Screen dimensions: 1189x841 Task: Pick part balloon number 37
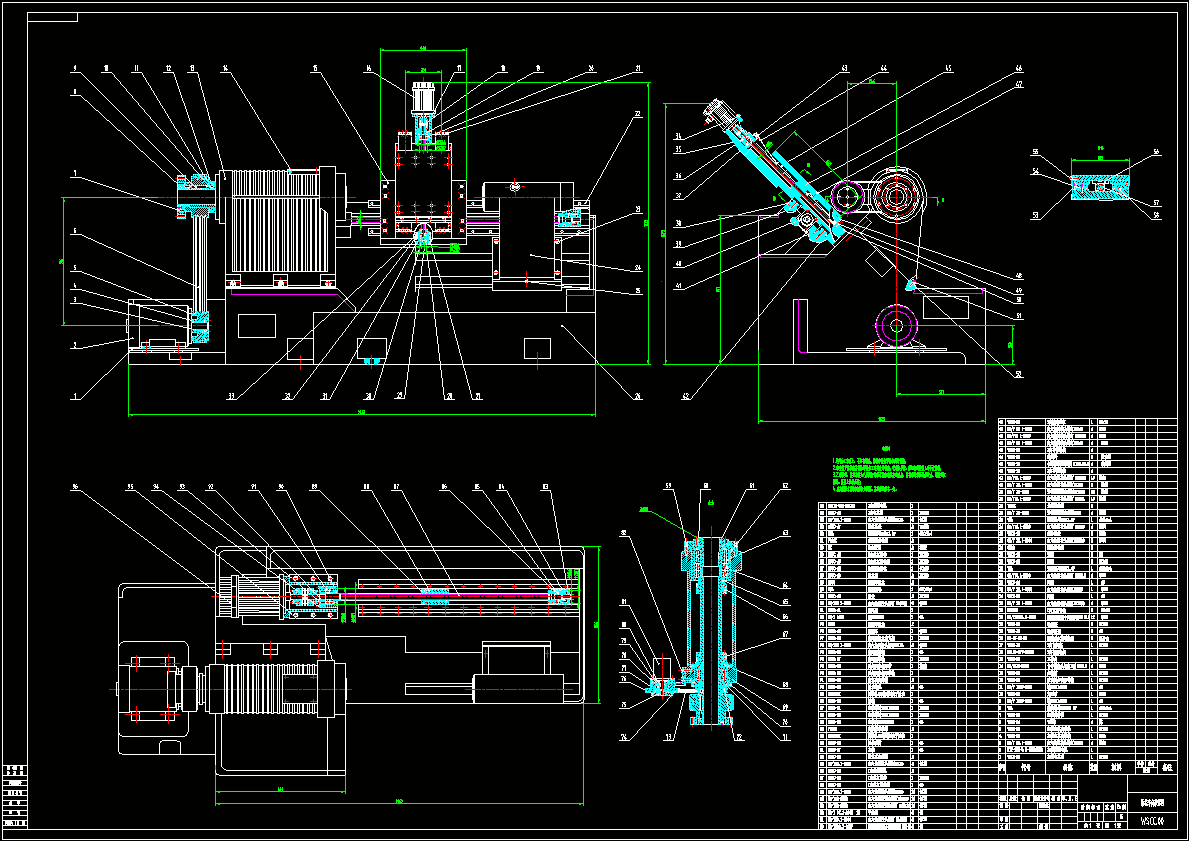[x=678, y=196]
